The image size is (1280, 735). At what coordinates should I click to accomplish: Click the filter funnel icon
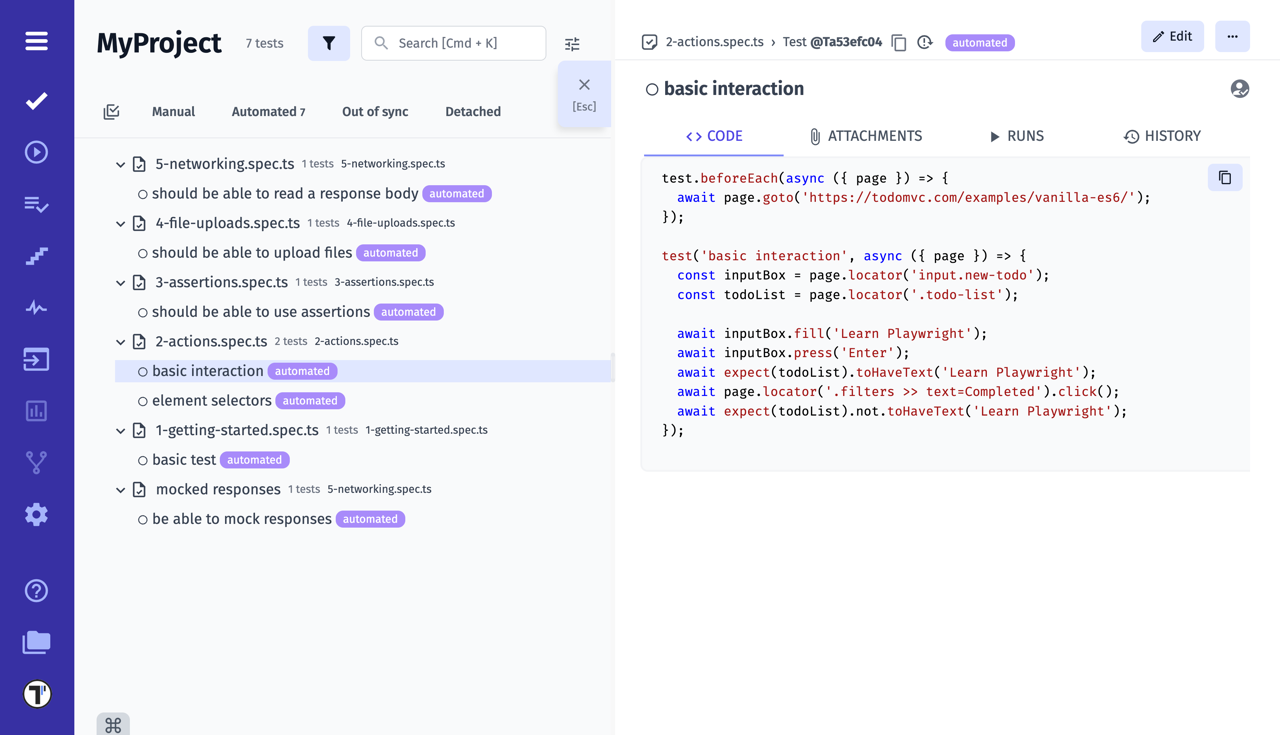[x=329, y=43]
